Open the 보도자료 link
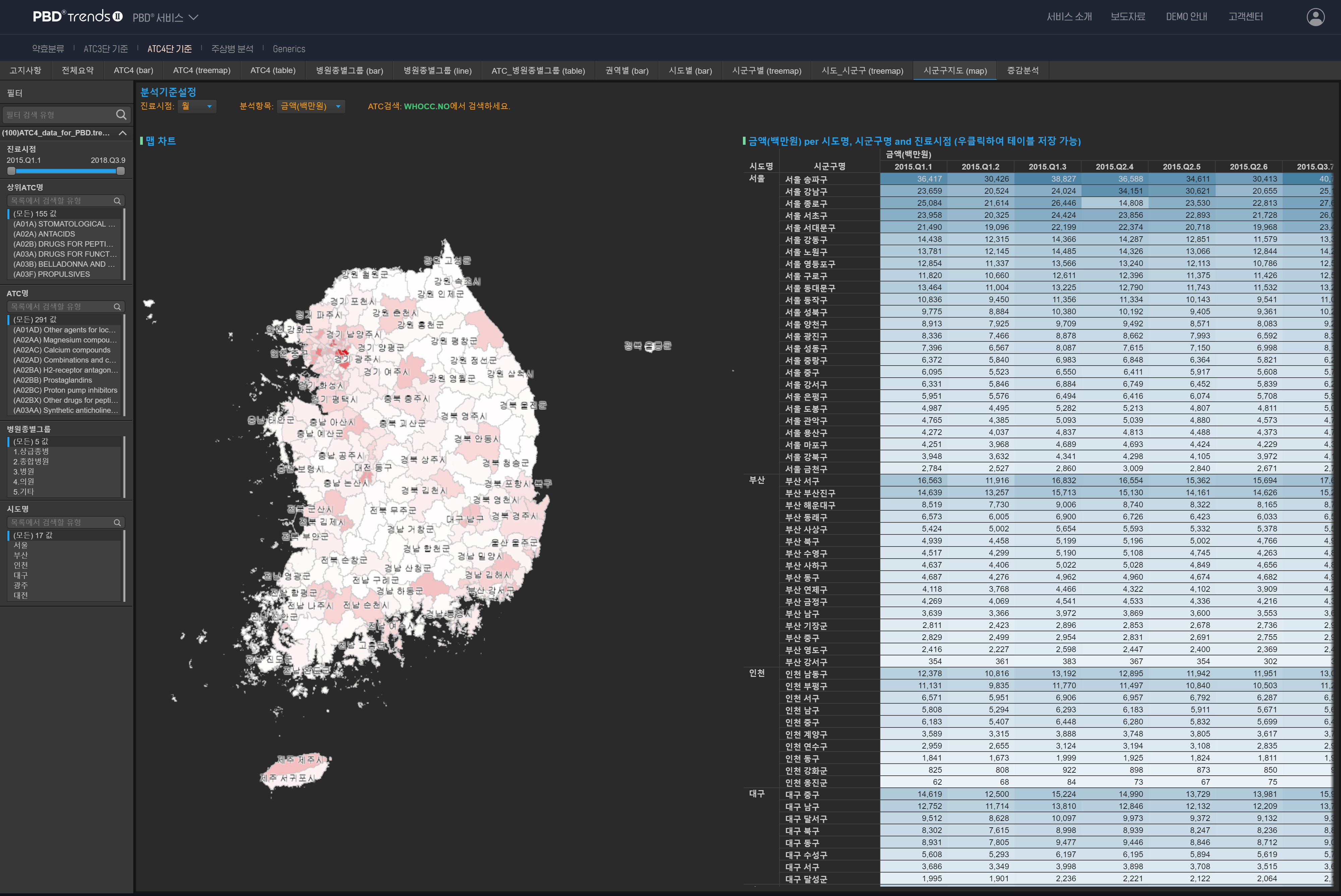The height and width of the screenshot is (896, 1341). [x=1128, y=17]
